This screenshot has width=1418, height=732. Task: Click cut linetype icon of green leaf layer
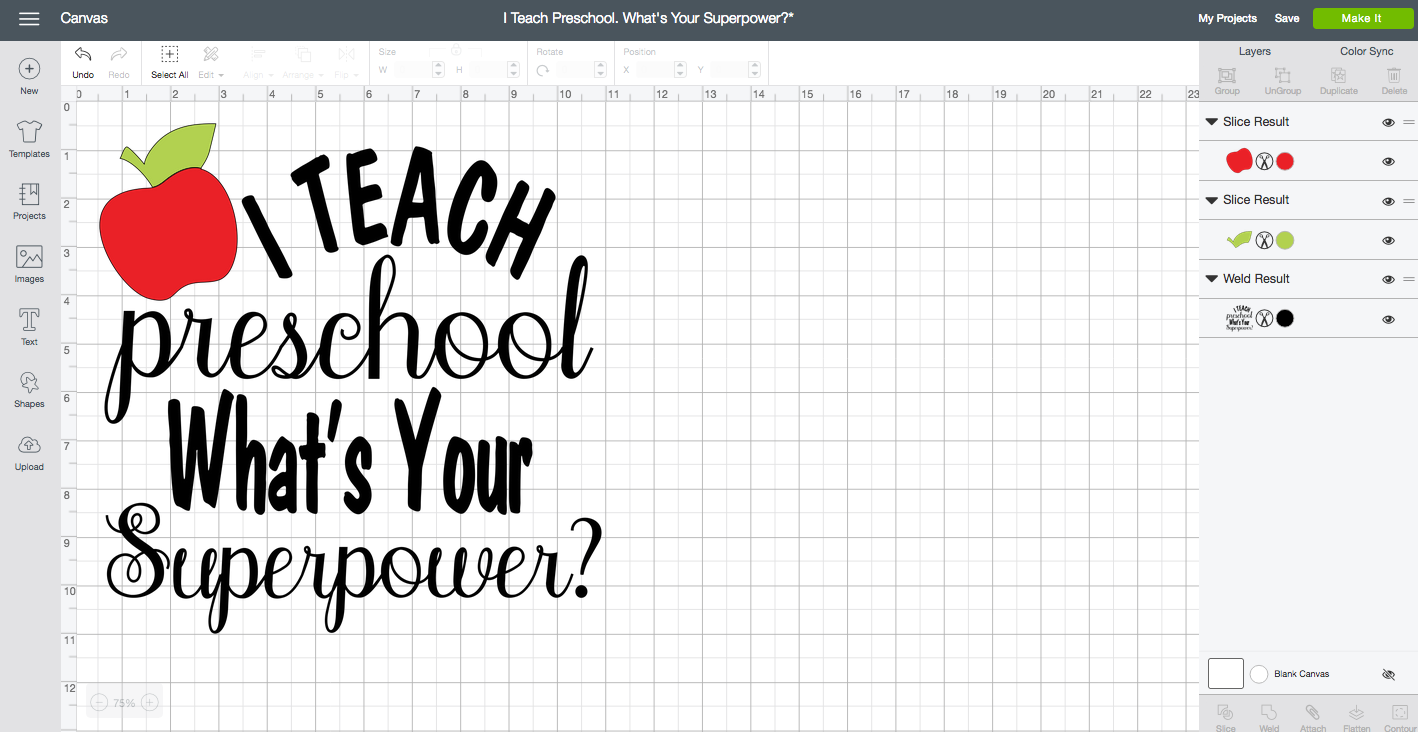[x=1264, y=240]
